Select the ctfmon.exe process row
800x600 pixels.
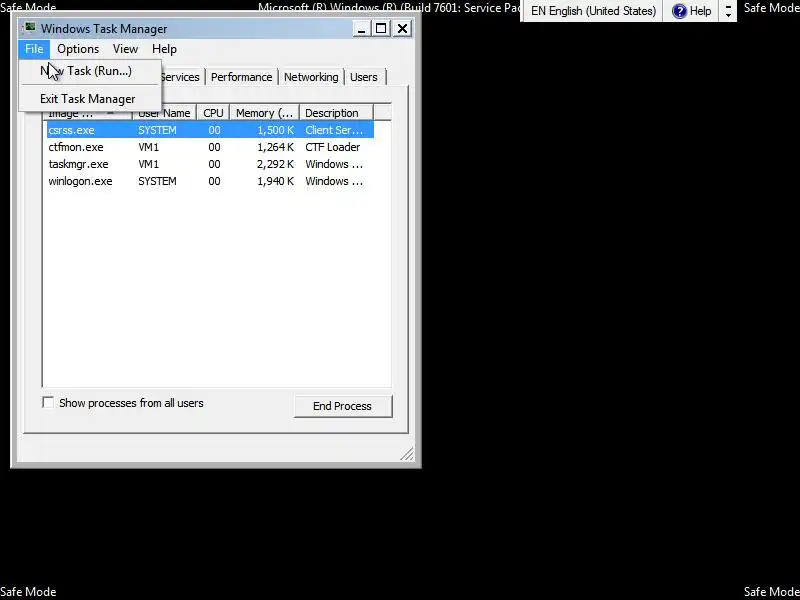tap(210, 147)
